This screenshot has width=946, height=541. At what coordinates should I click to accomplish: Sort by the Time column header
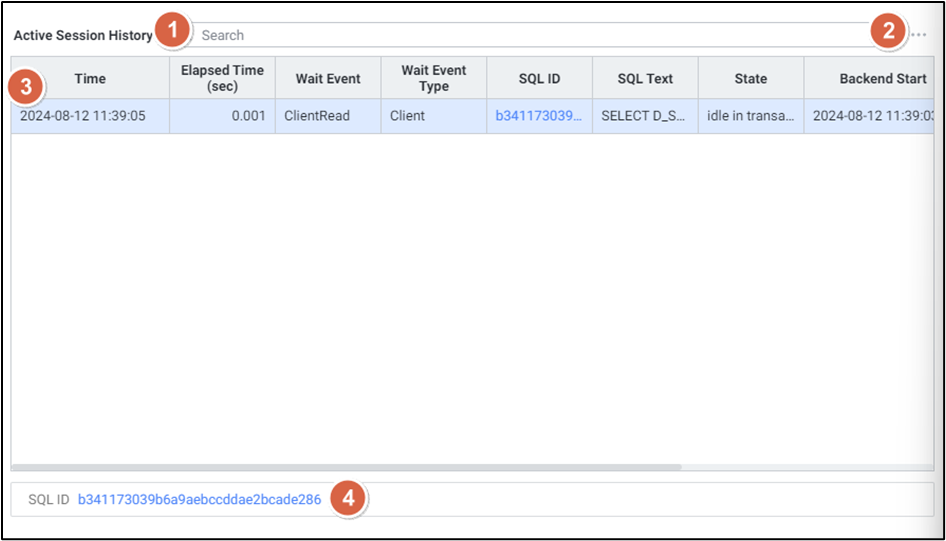pyautogui.click(x=90, y=79)
